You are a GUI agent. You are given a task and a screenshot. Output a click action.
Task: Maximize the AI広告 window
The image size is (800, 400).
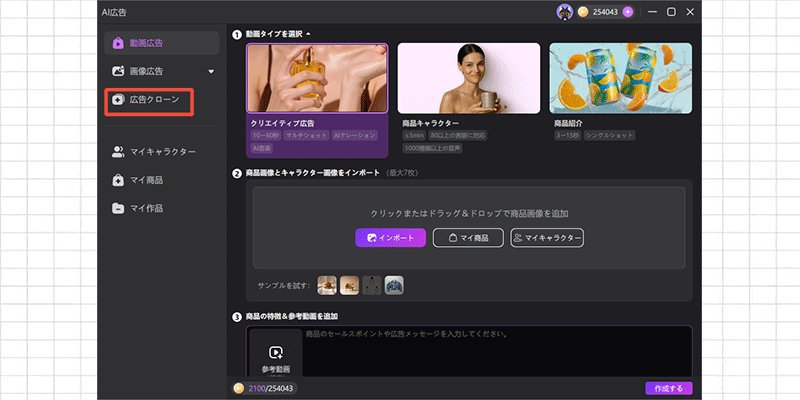point(671,12)
